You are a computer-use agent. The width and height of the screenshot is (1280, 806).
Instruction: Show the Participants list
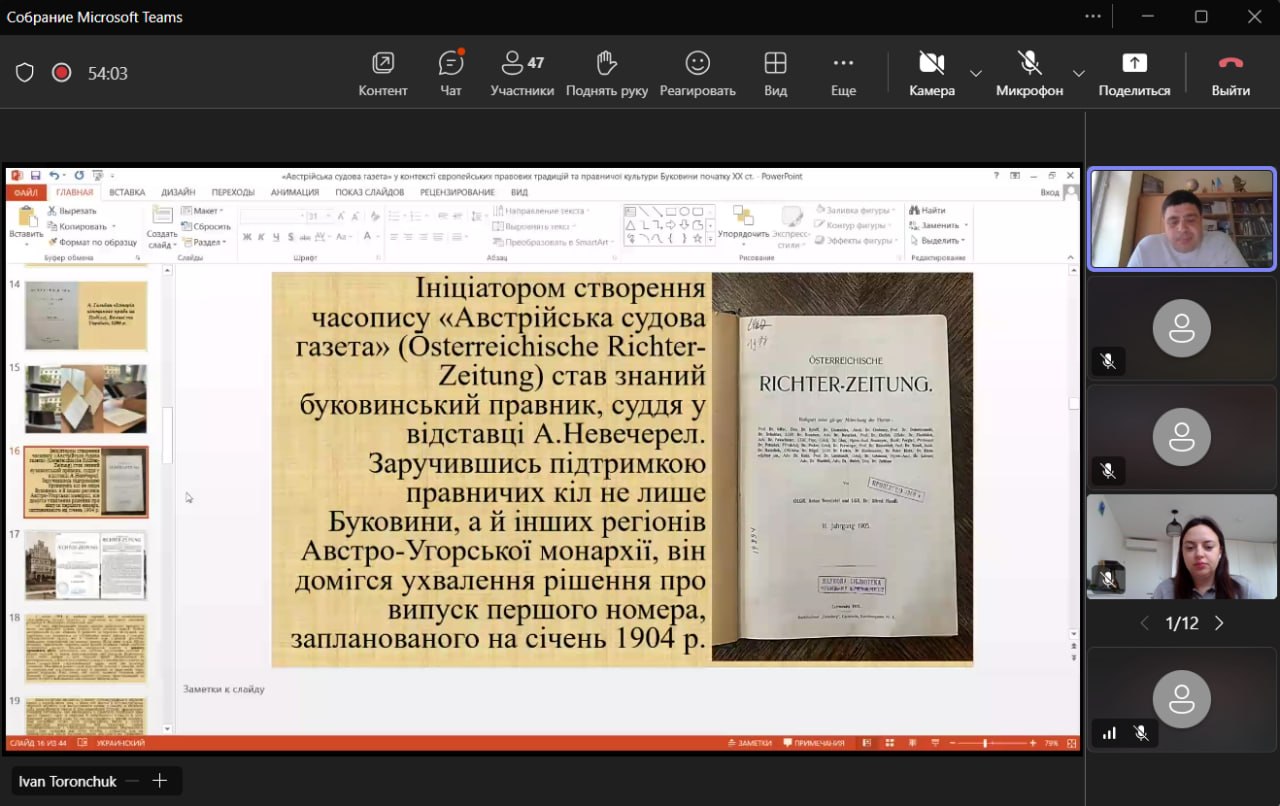522,74
